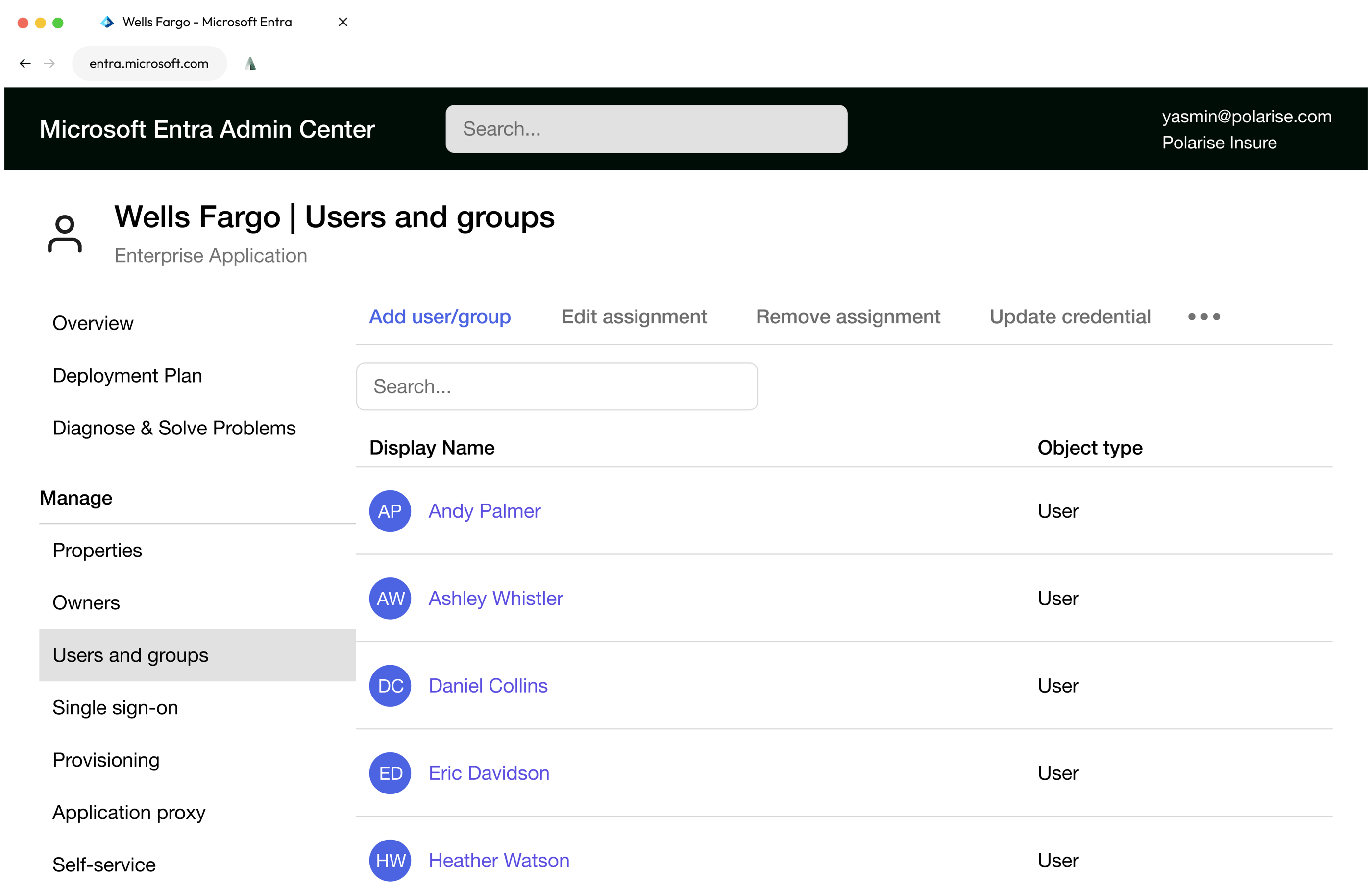
Task: Click yasmin@polarise.com account email
Action: [1247, 117]
